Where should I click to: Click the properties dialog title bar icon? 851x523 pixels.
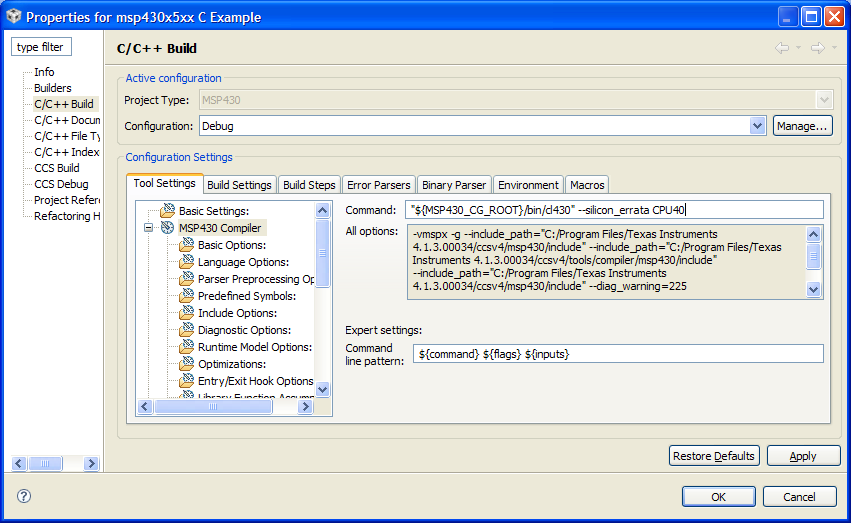coord(14,17)
